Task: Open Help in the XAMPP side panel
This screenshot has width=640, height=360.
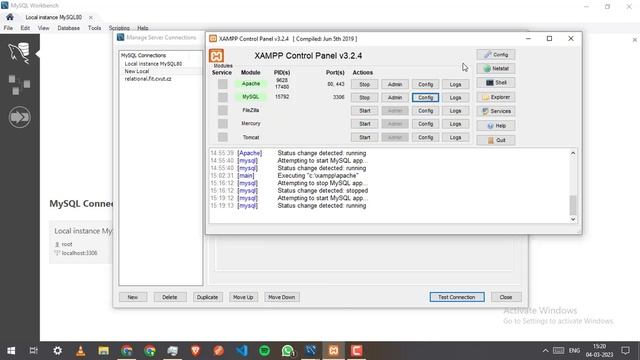Action: pyautogui.click(x=496, y=126)
